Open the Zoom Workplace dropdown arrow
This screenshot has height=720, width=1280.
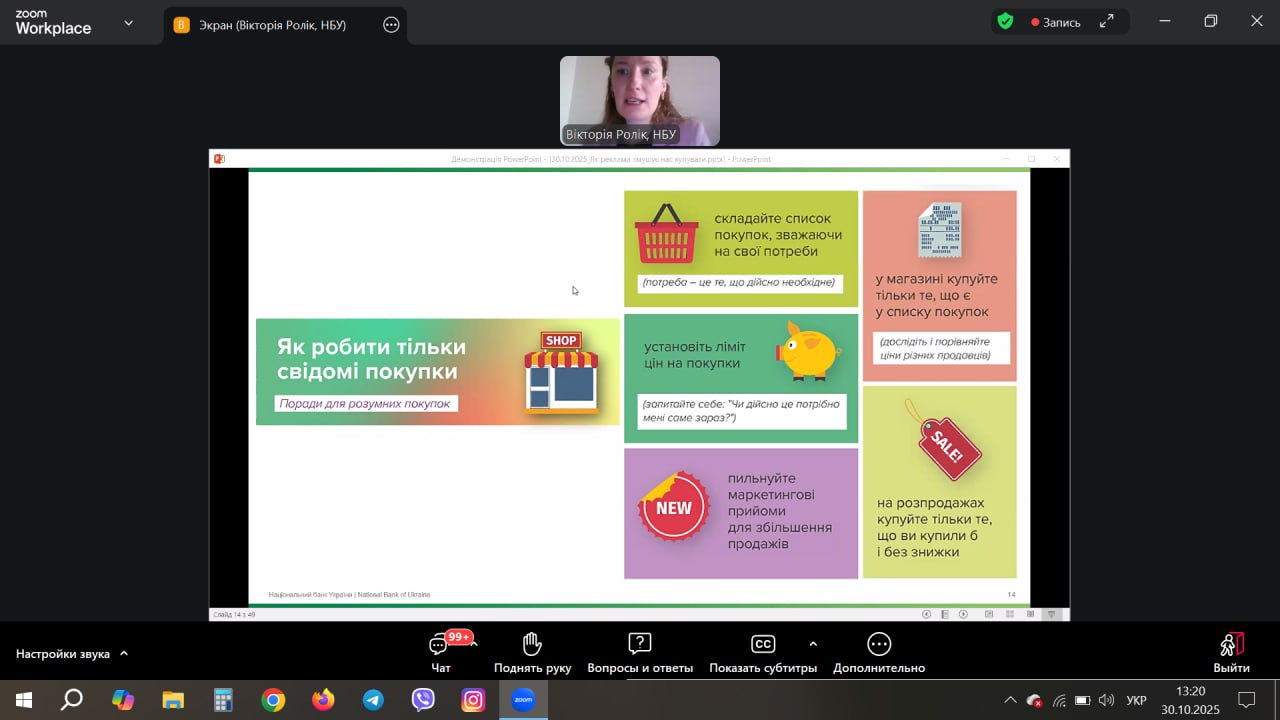[x=128, y=23]
